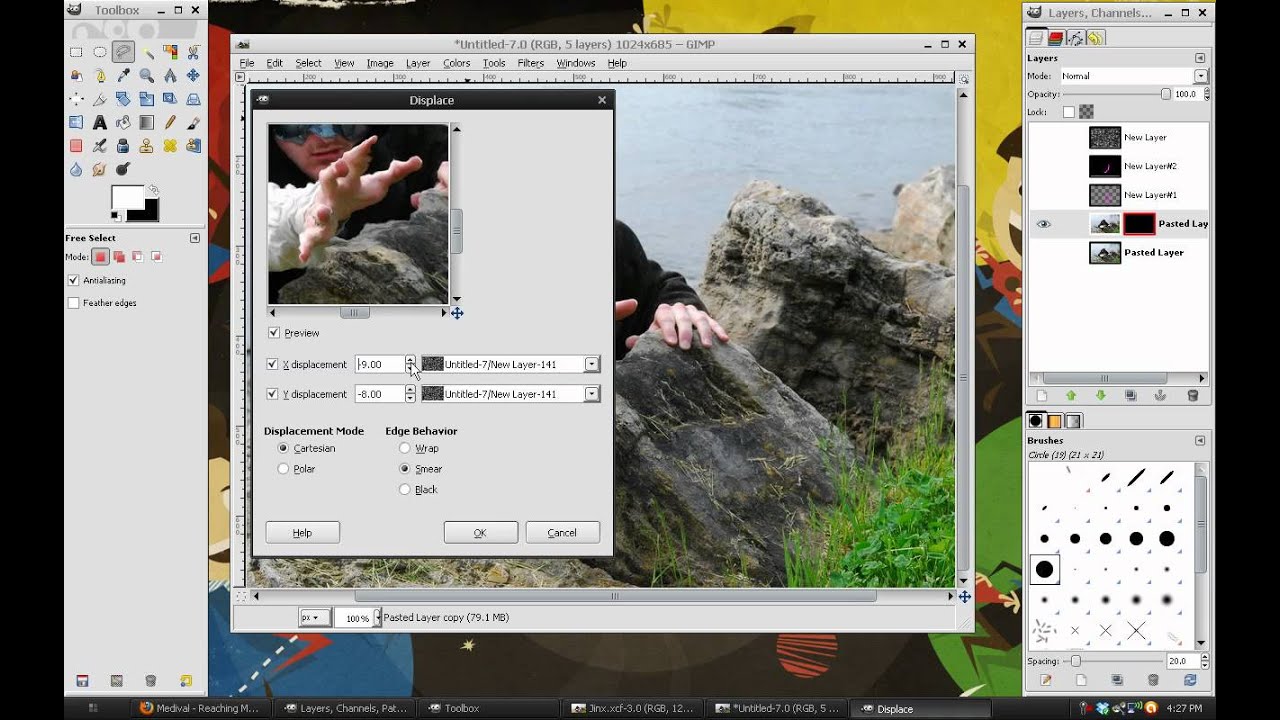
Task: Open the Colors menu
Action: click(x=456, y=63)
